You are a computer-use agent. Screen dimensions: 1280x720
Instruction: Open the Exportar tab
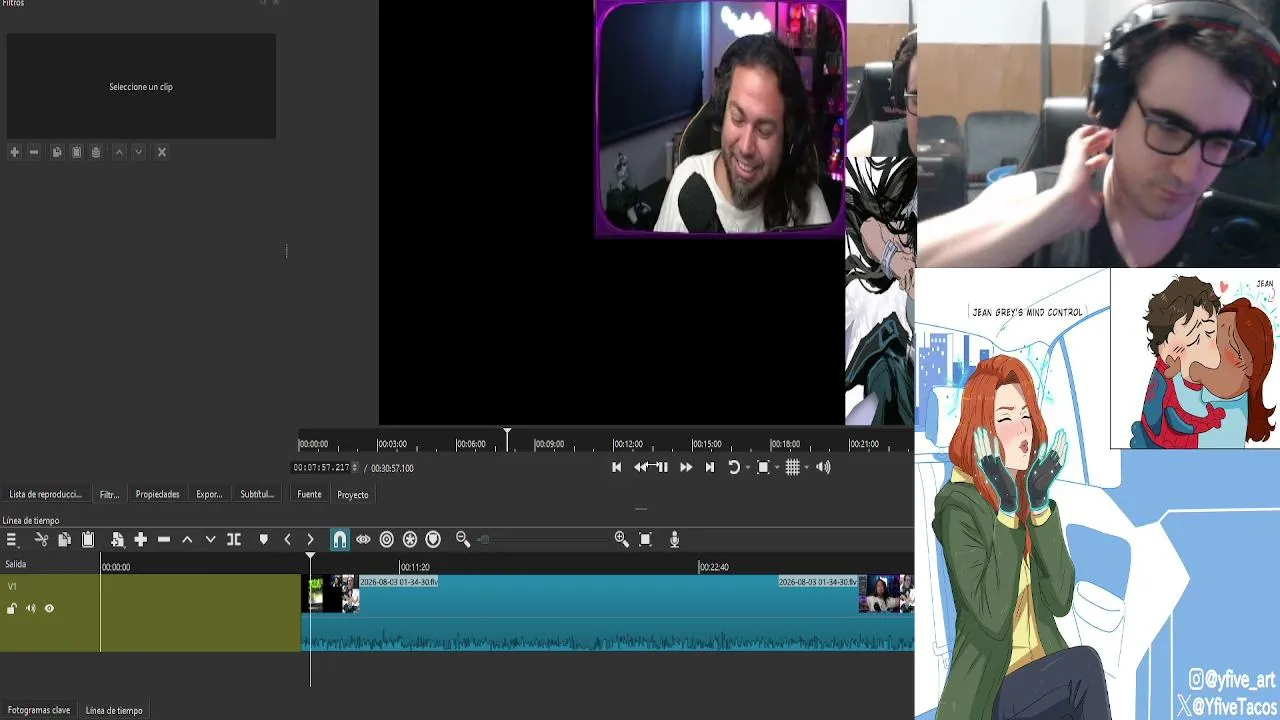[209, 494]
